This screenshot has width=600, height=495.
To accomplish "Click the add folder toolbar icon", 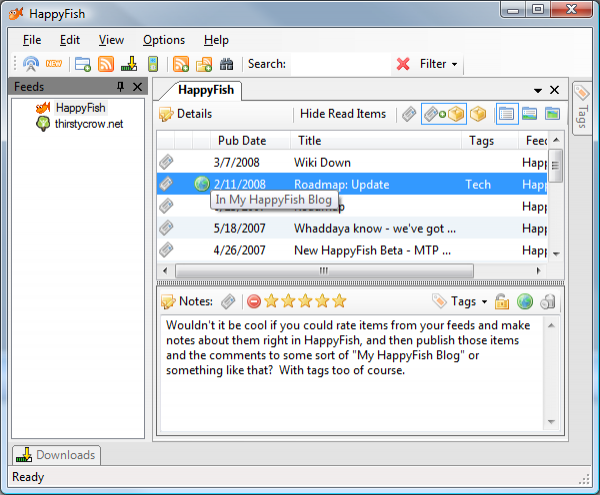I will pyautogui.click(x=83, y=64).
